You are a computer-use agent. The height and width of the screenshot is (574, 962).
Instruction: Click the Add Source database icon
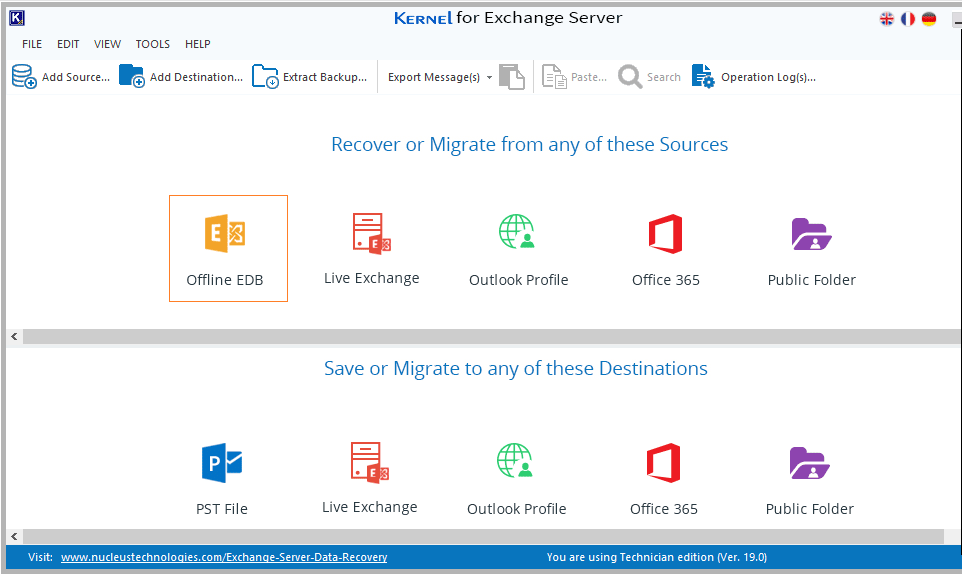[24, 77]
